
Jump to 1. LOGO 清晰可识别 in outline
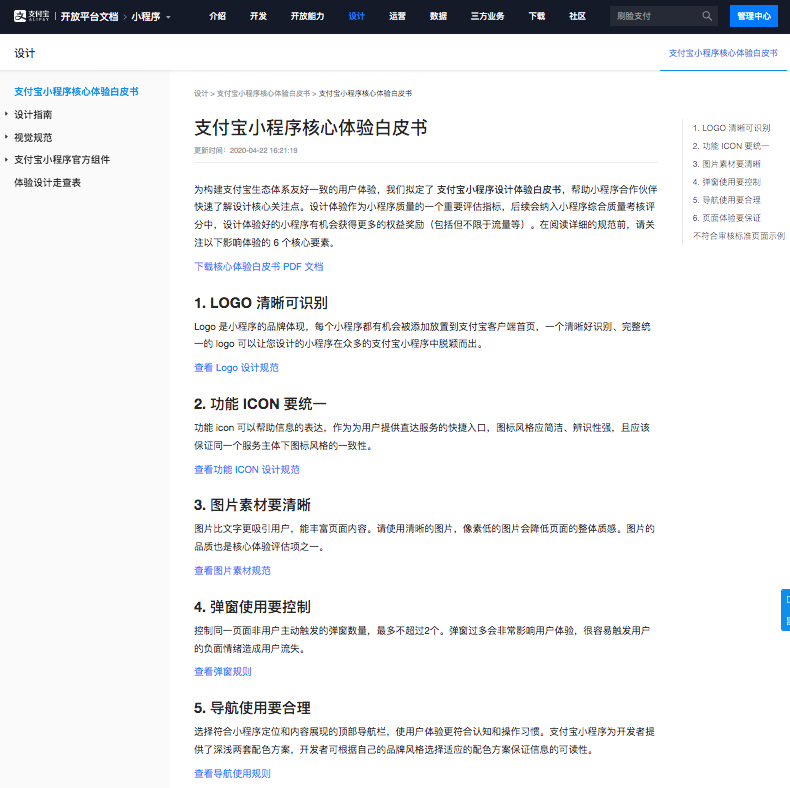pos(731,128)
